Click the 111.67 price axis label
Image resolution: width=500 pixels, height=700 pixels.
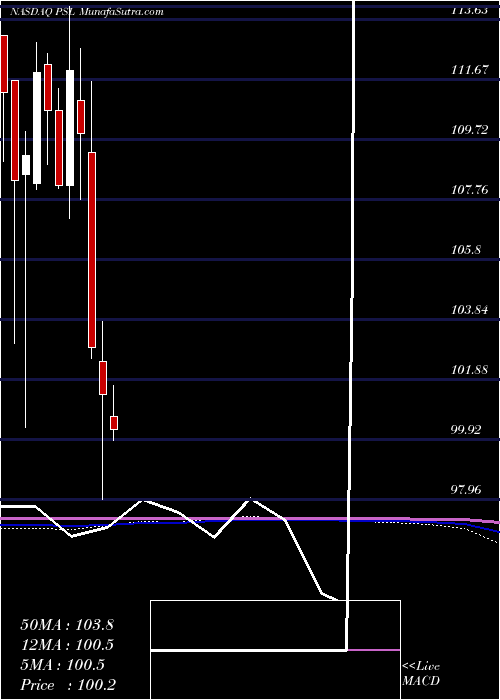click(x=470, y=70)
